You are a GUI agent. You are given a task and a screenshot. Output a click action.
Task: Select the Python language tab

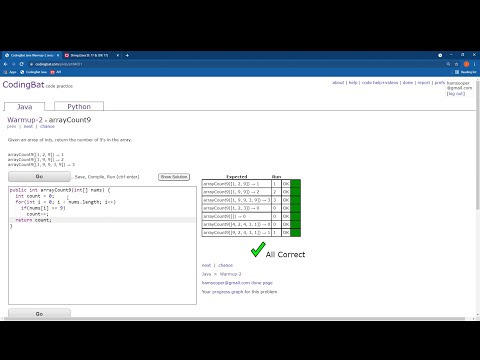[79, 106]
